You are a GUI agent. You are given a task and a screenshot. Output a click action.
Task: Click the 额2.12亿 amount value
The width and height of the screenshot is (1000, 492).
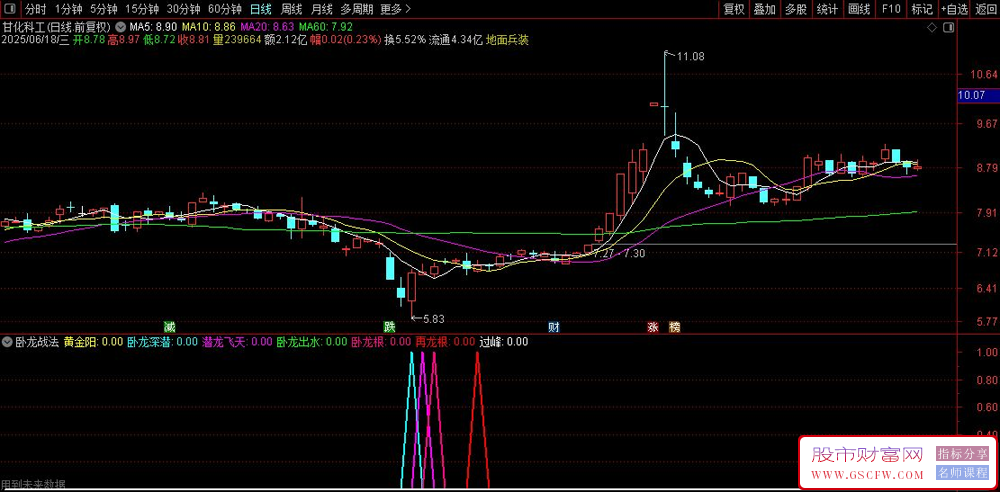click(287, 40)
